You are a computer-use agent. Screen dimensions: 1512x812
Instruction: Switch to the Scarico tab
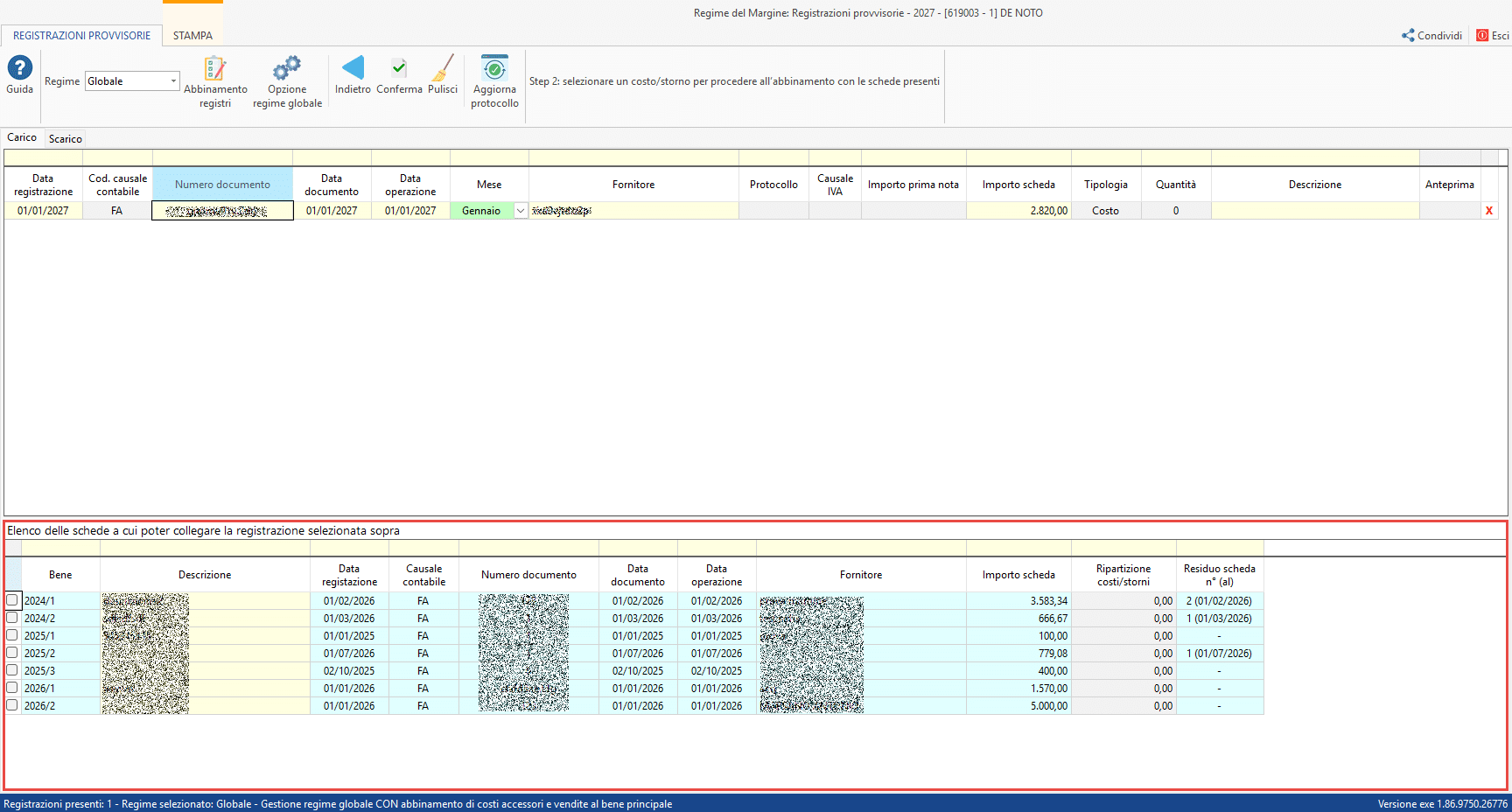click(66, 139)
